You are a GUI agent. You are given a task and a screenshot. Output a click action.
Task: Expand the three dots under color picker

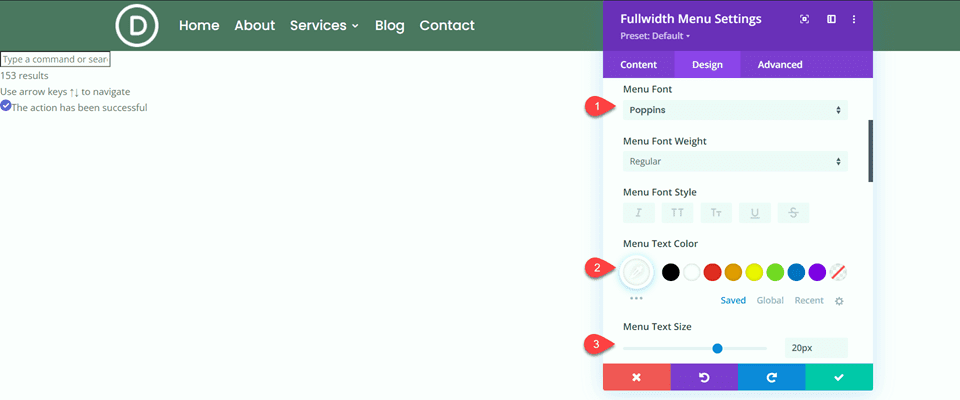coord(636,298)
